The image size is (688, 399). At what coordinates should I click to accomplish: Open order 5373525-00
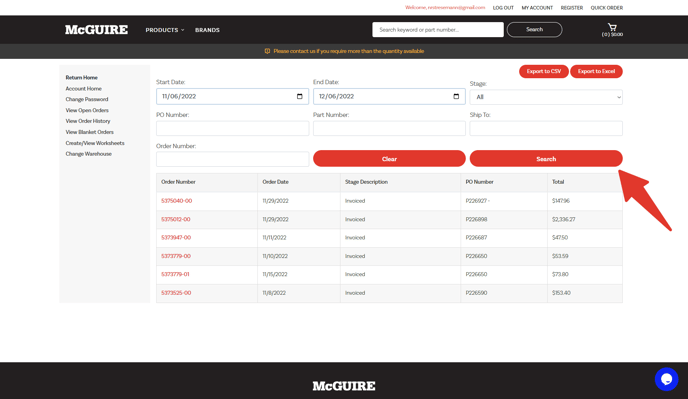pyautogui.click(x=176, y=293)
